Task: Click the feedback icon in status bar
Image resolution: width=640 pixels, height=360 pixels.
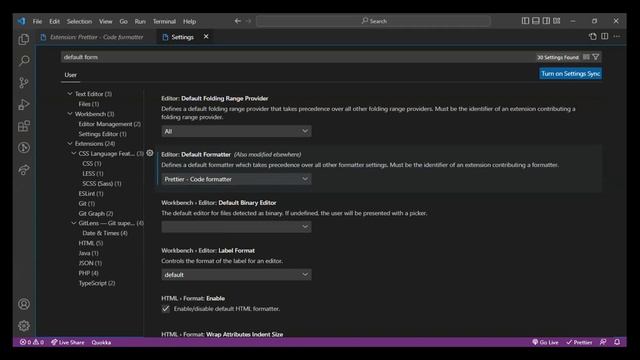Action: [603, 342]
